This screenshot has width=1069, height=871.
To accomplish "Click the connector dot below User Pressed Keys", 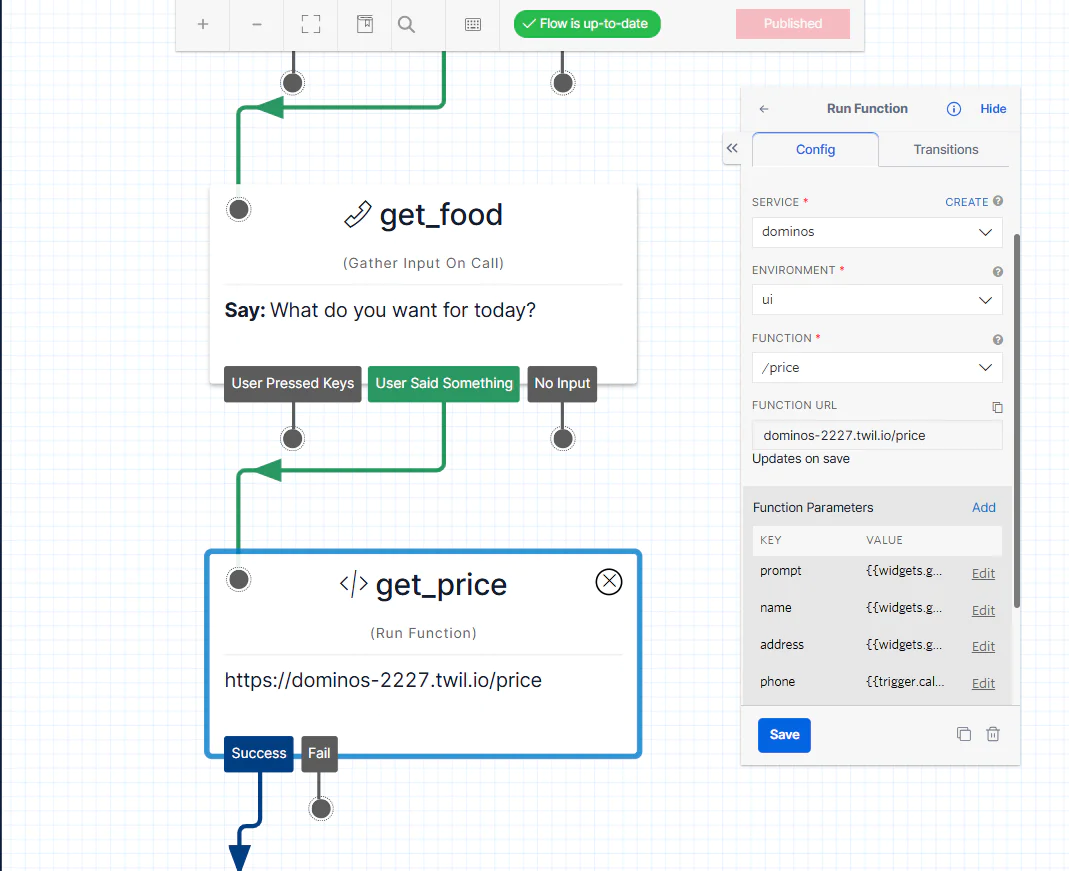I will tap(292, 439).
